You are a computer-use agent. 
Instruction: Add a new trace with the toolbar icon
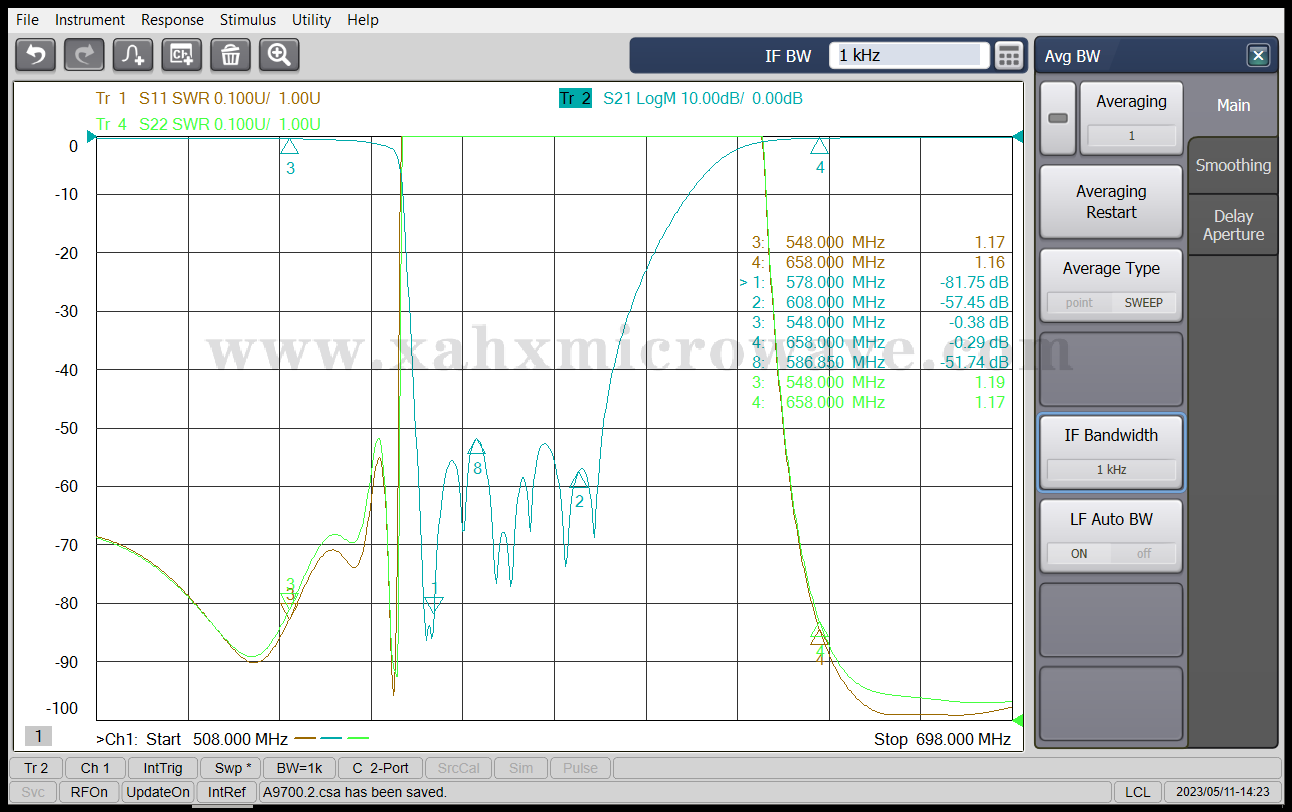coord(133,55)
